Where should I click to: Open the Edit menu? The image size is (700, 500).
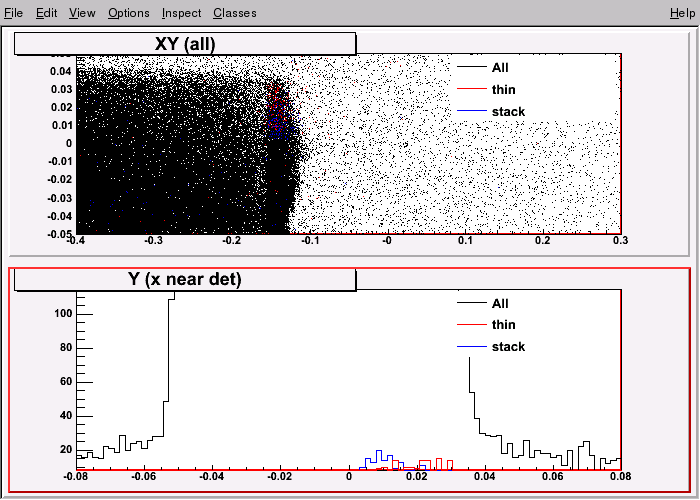point(46,13)
